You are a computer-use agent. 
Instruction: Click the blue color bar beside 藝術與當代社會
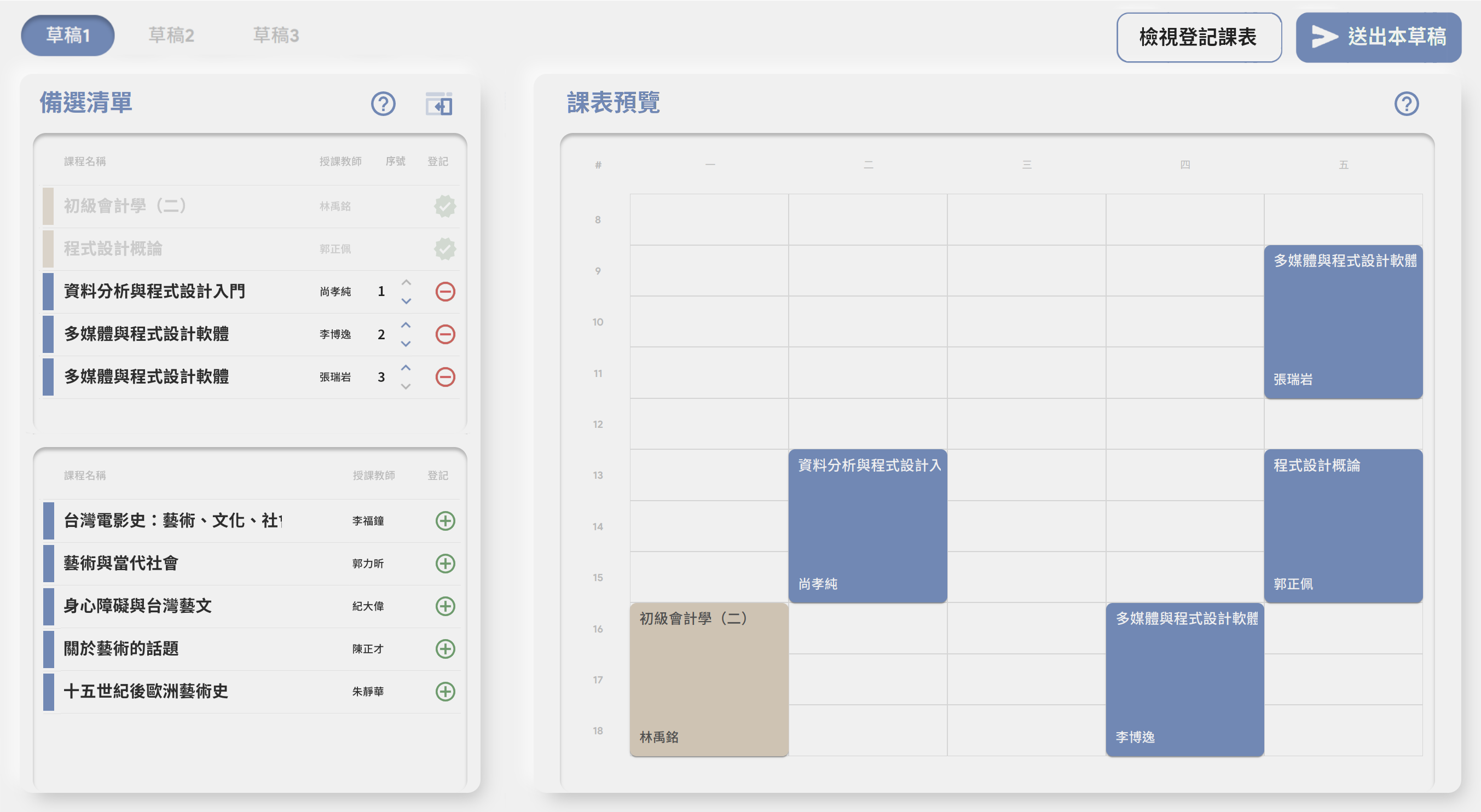coord(48,563)
